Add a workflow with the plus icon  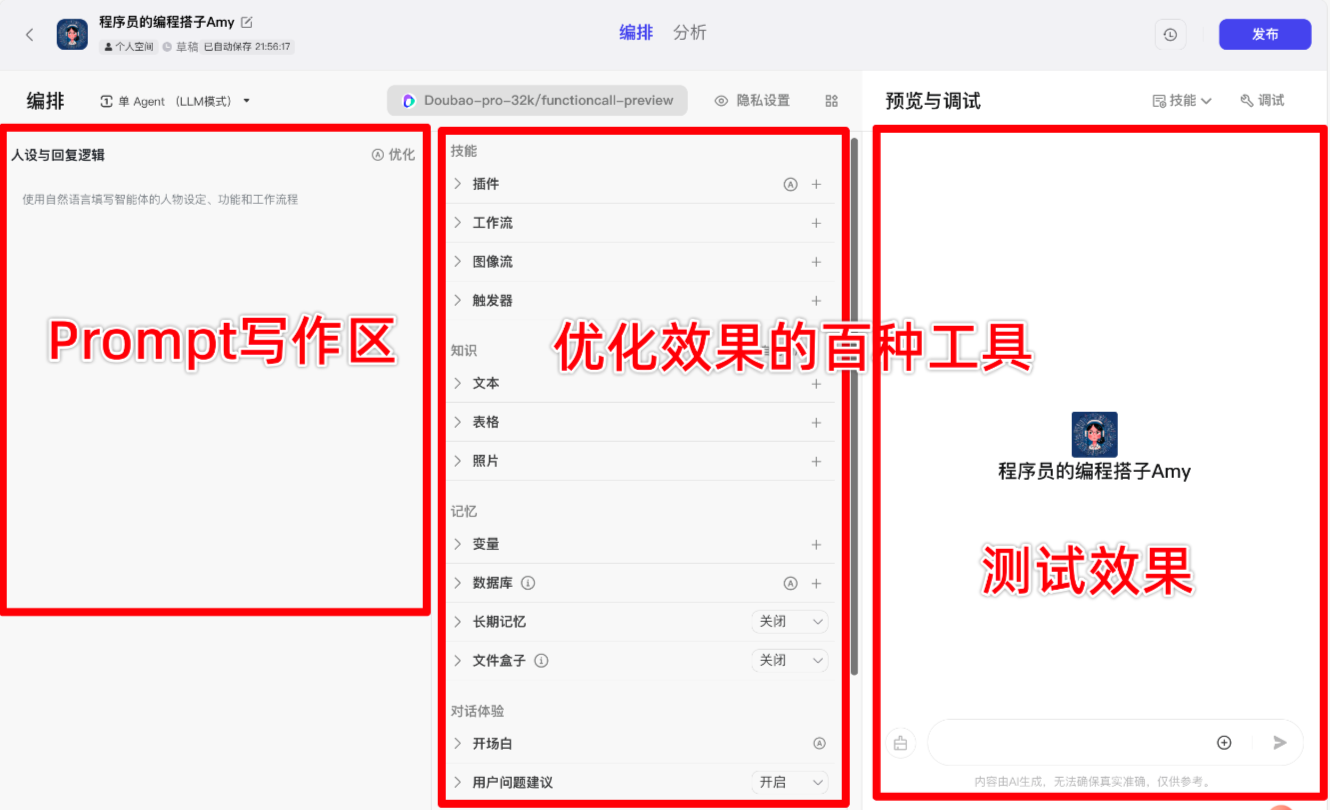click(816, 223)
